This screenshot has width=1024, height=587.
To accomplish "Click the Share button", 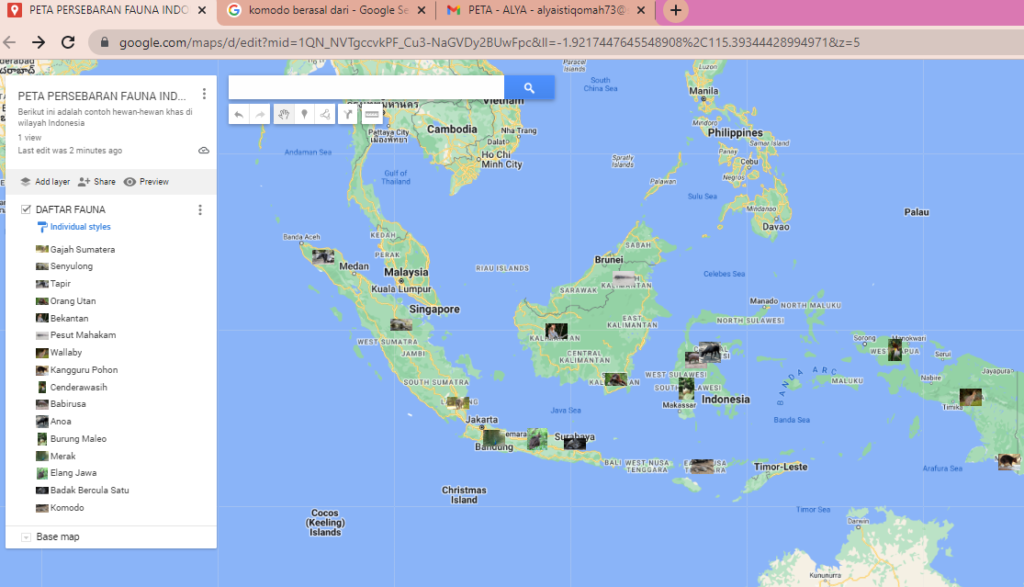I will [97, 182].
